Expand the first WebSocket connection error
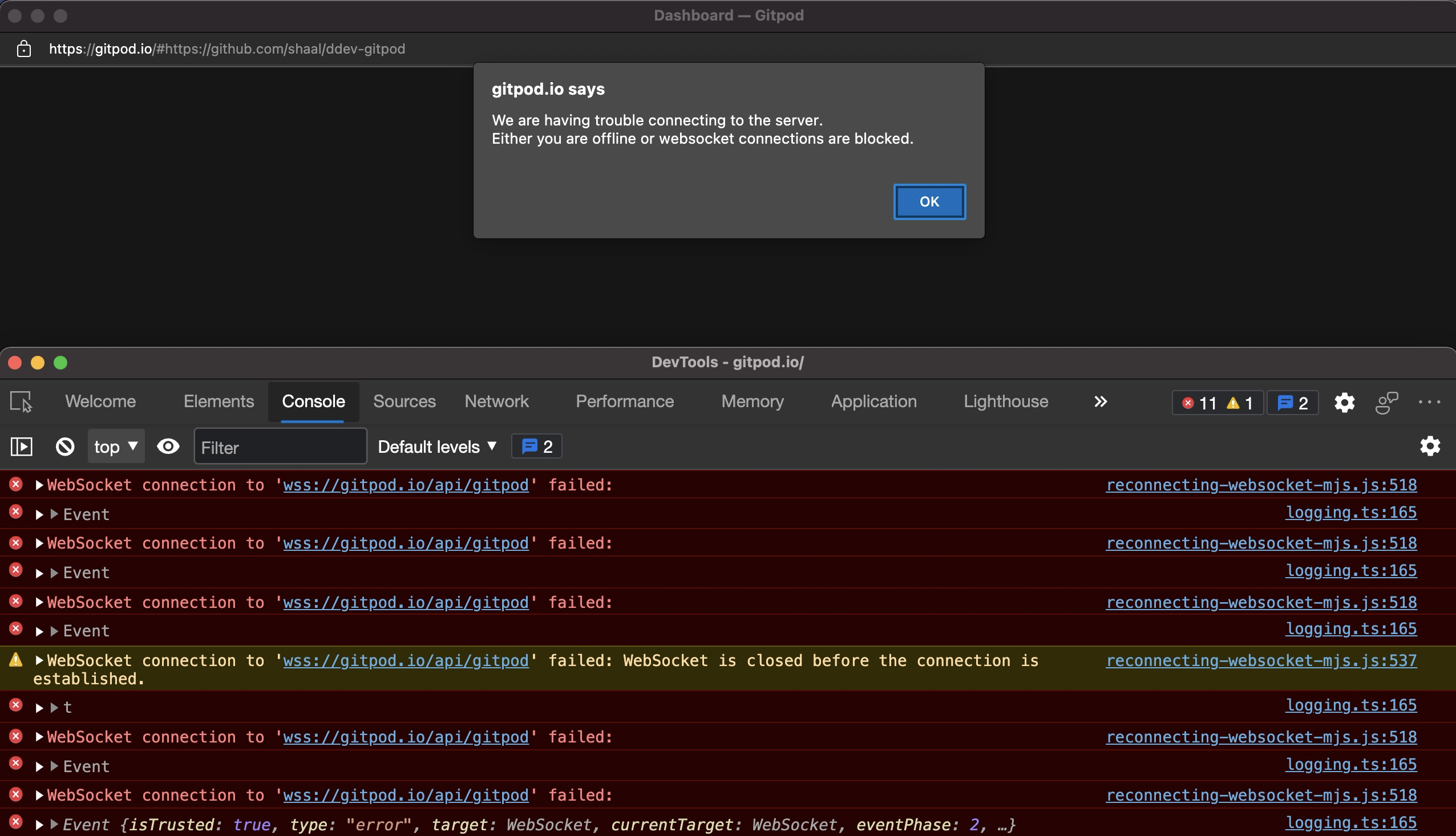Screen dimensions: 1456x836 click(x=39, y=485)
